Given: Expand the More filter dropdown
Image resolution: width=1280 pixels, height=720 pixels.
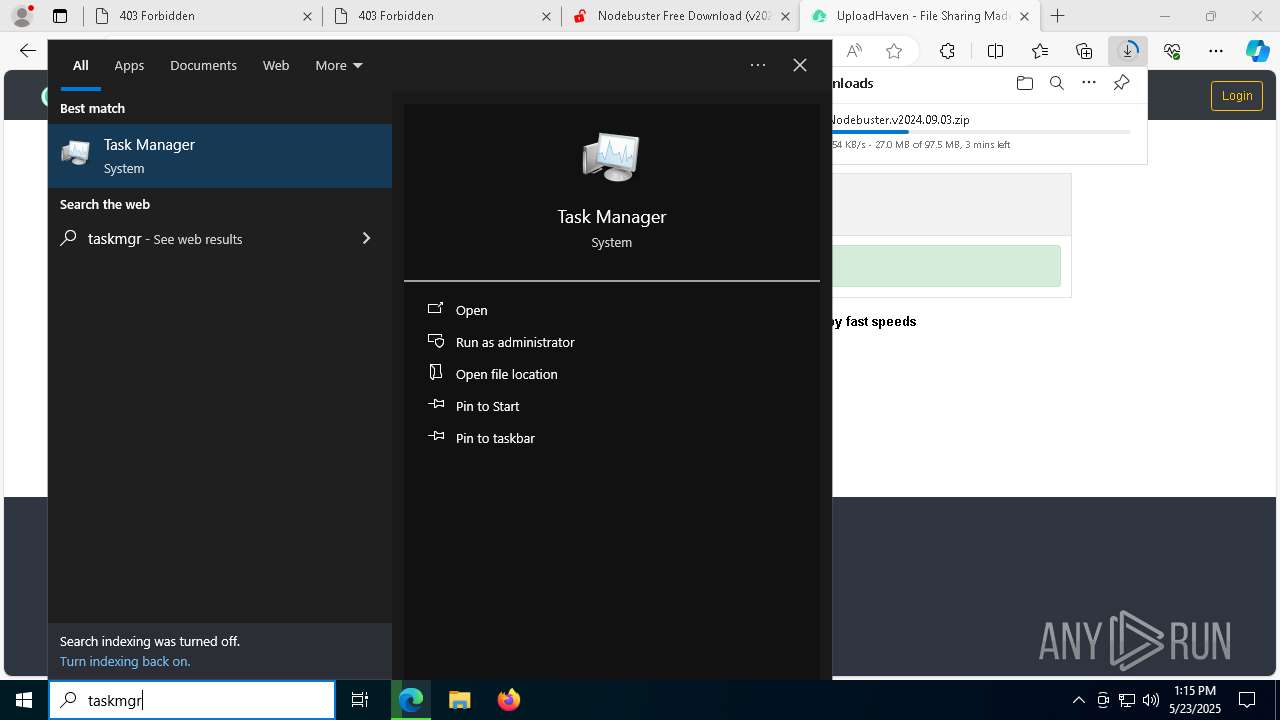Looking at the screenshot, I should 339,65.
